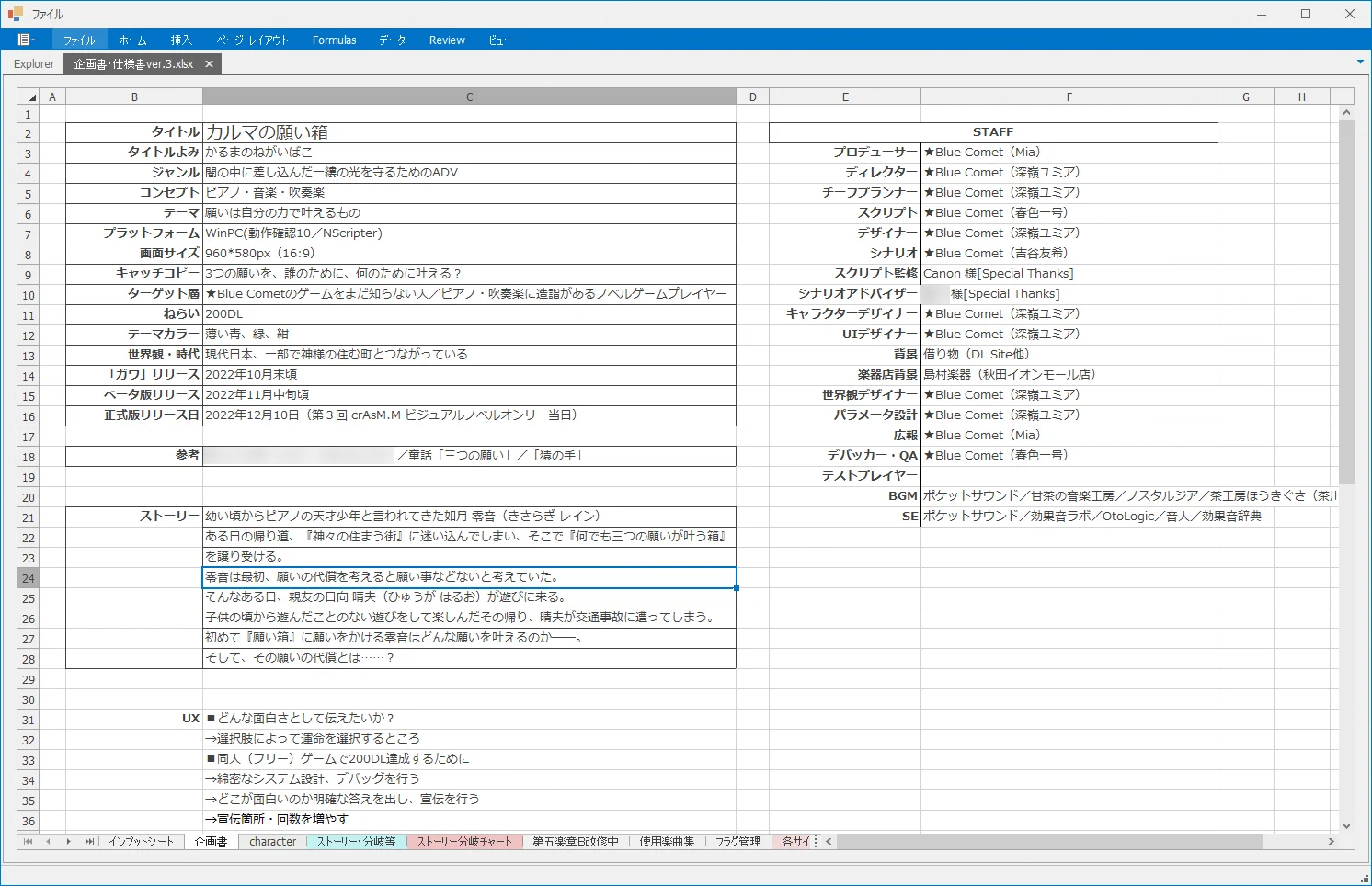Select column F by its header

[x=1069, y=97]
